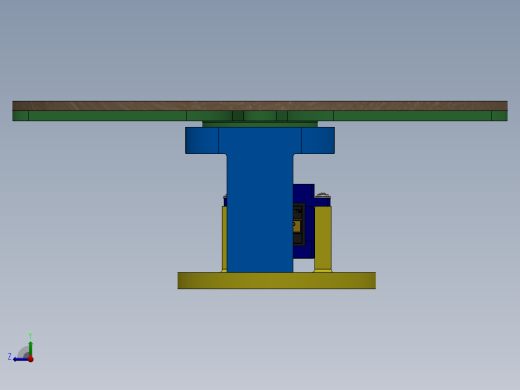520x390 pixels.
Task: Click the silver screw head above right standoff
Action: (x=322, y=195)
